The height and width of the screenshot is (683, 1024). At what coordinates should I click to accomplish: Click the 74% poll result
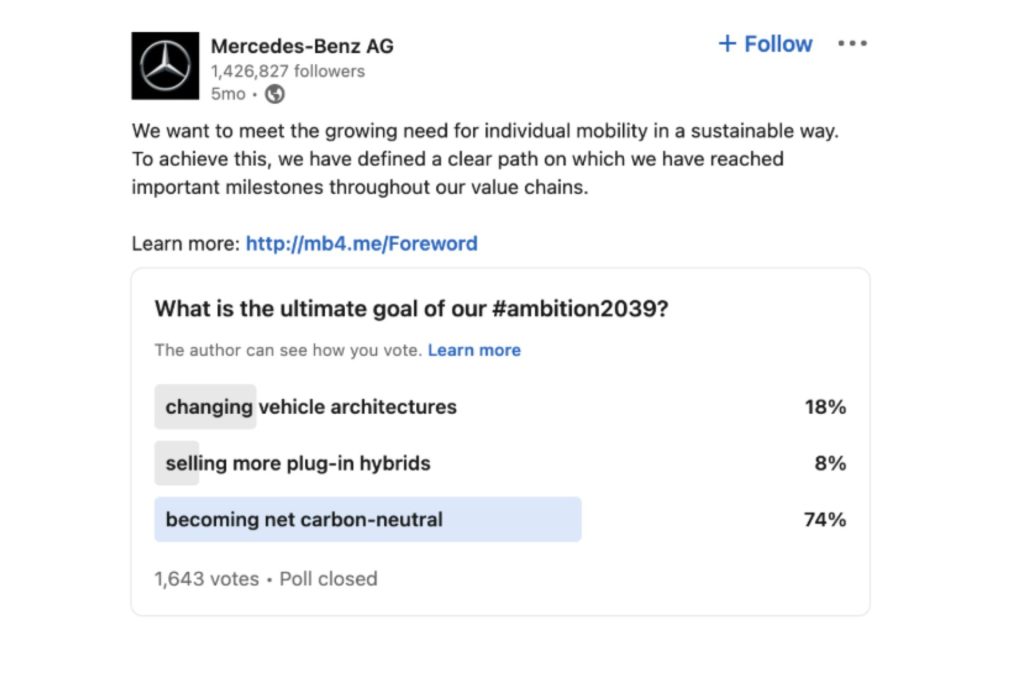click(825, 519)
